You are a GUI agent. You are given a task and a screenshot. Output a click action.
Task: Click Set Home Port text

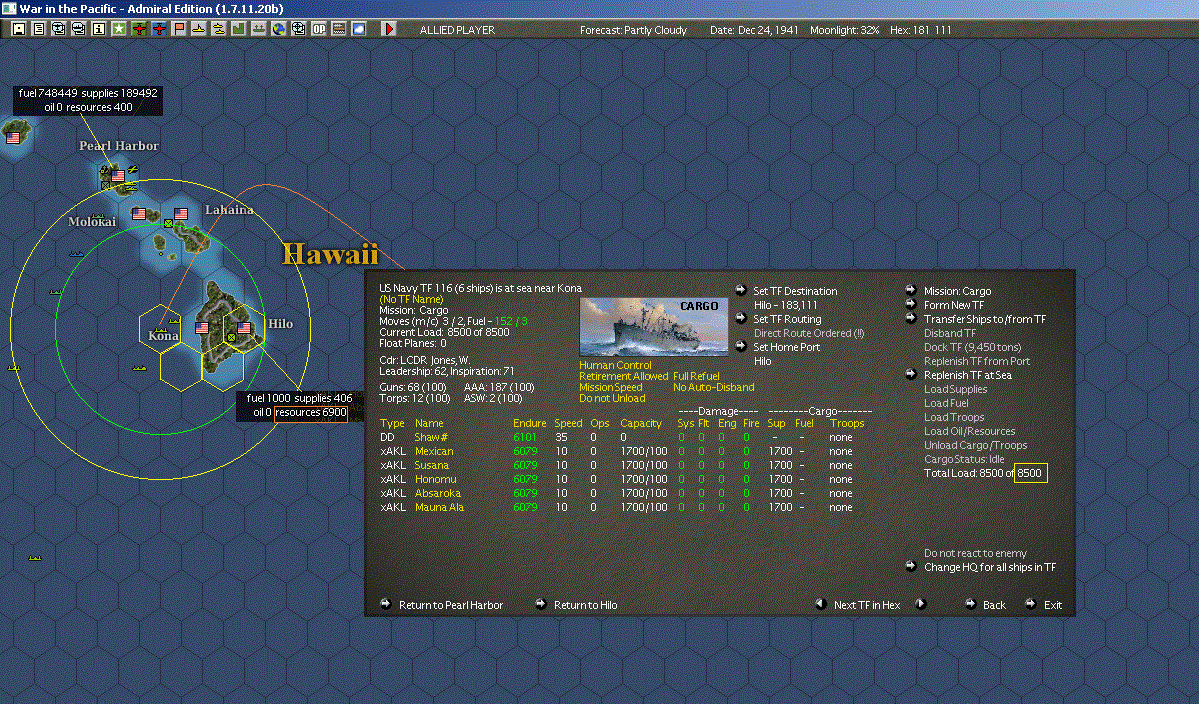point(786,347)
